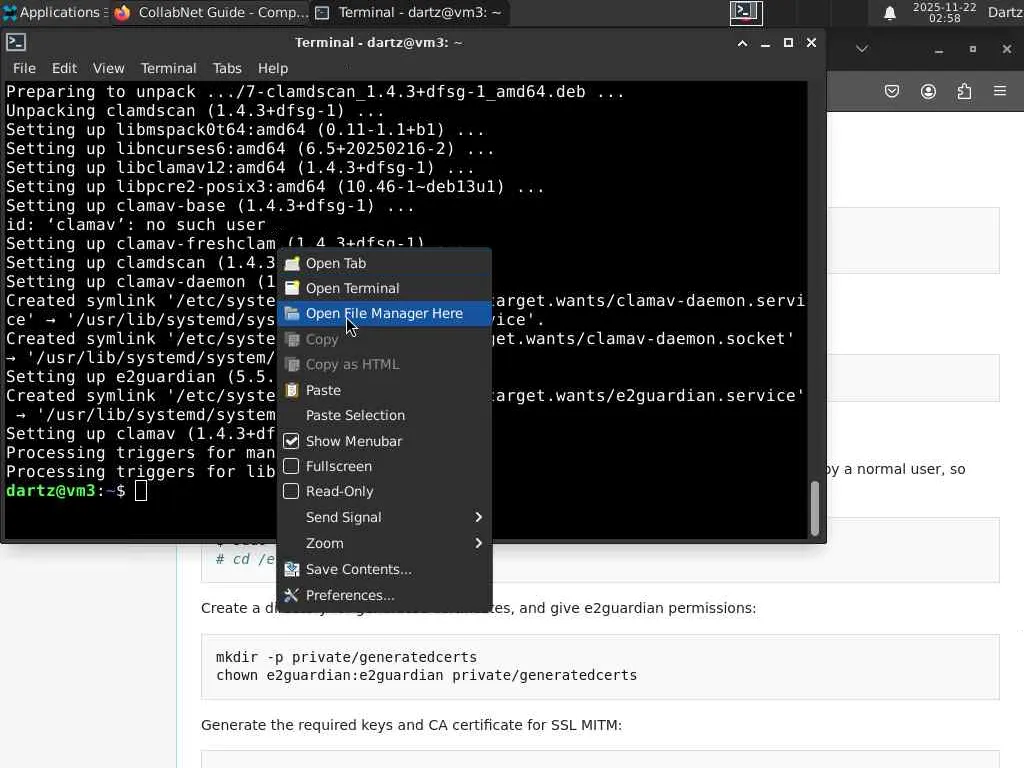Enable the Fullscreen checkbox
The height and width of the screenshot is (768, 1024).
tap(291, 466)
